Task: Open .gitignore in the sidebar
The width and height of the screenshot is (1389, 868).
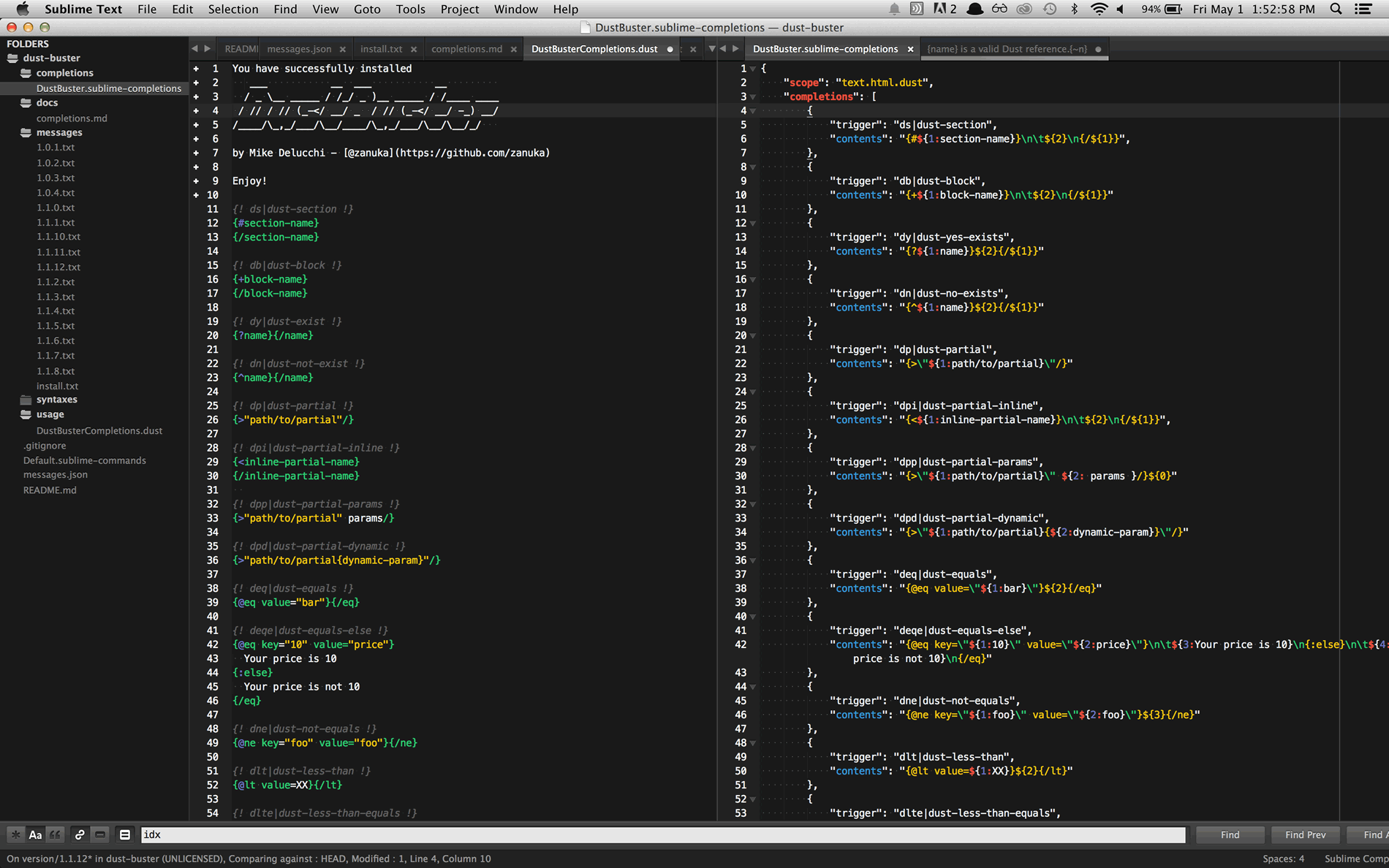Action: pos(45,446)
